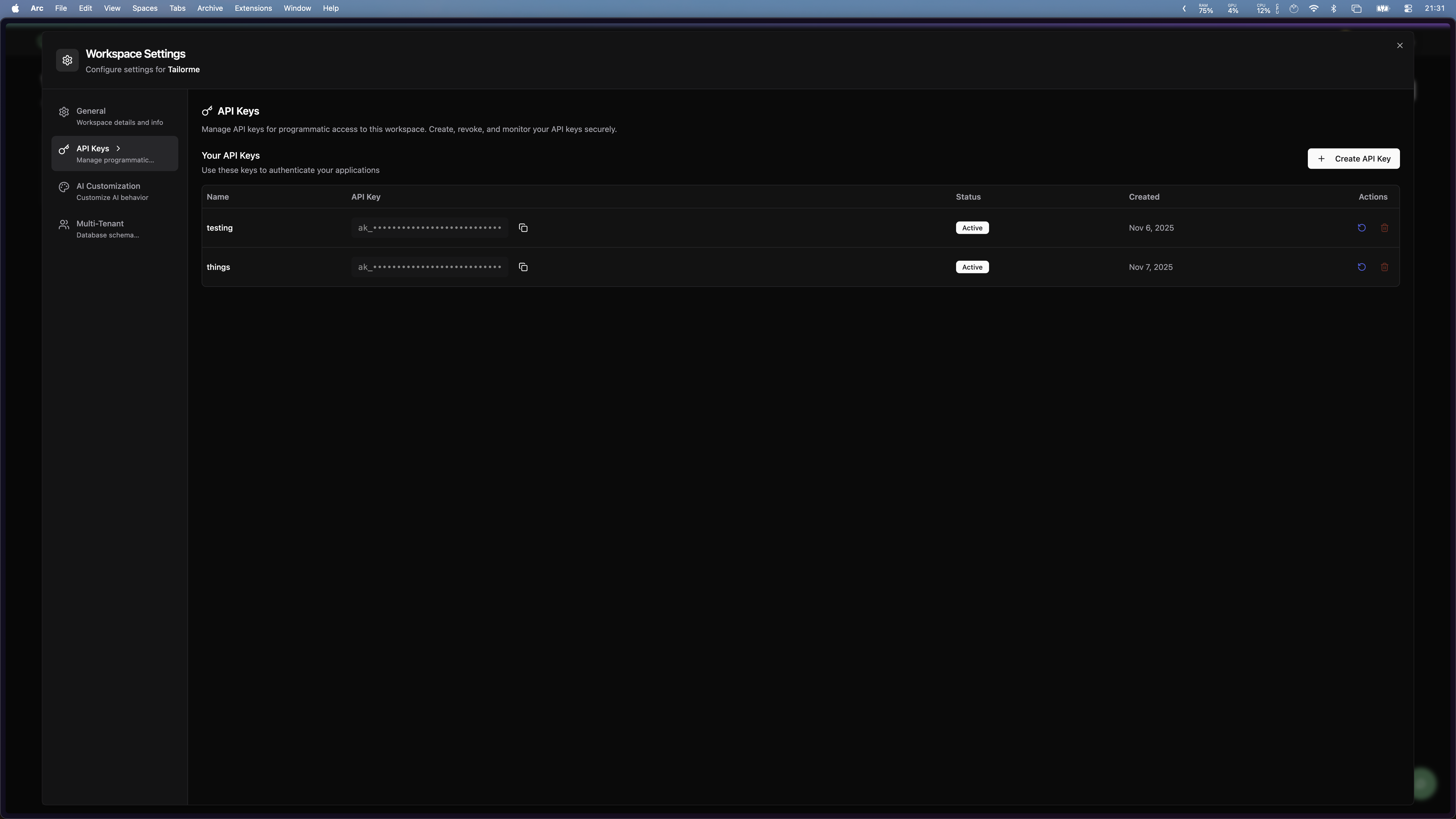1456x819 pixels.
Task: Open the Spaces menu in the menu bar
Action: [145, 8]
